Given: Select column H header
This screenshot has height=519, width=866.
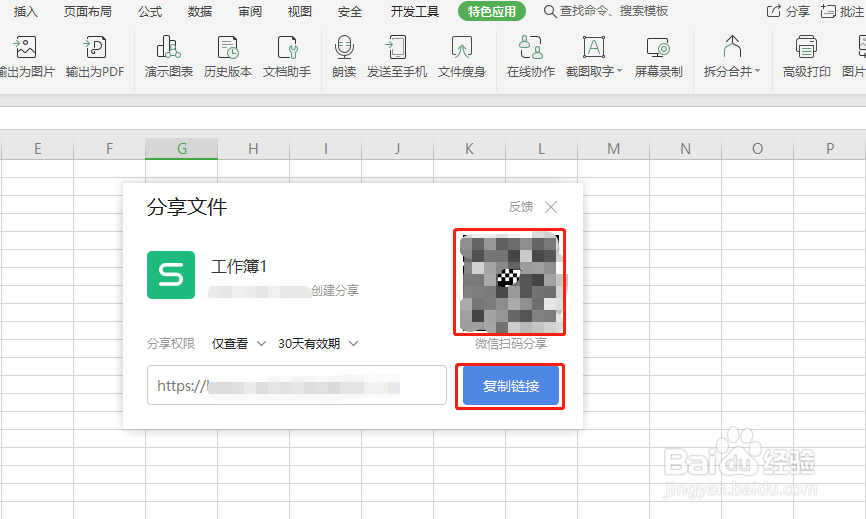Looking at the screenshot, I should coord(254,149).
